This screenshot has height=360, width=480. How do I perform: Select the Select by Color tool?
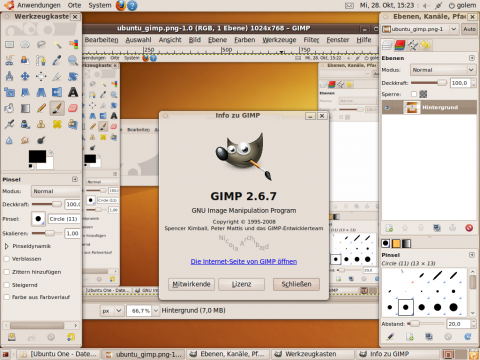coord(73,44)
